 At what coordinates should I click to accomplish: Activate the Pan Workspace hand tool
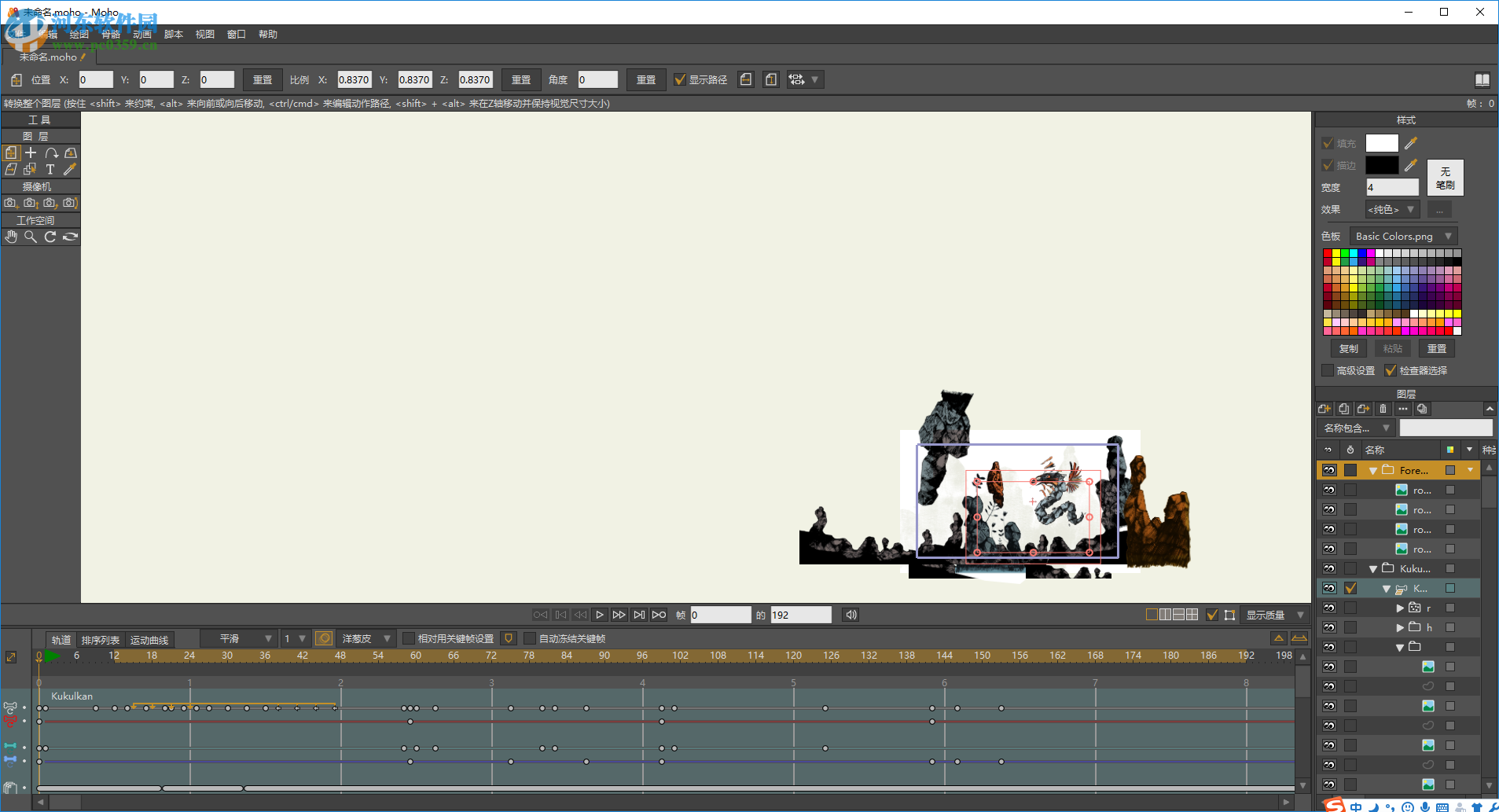(11, 237)
